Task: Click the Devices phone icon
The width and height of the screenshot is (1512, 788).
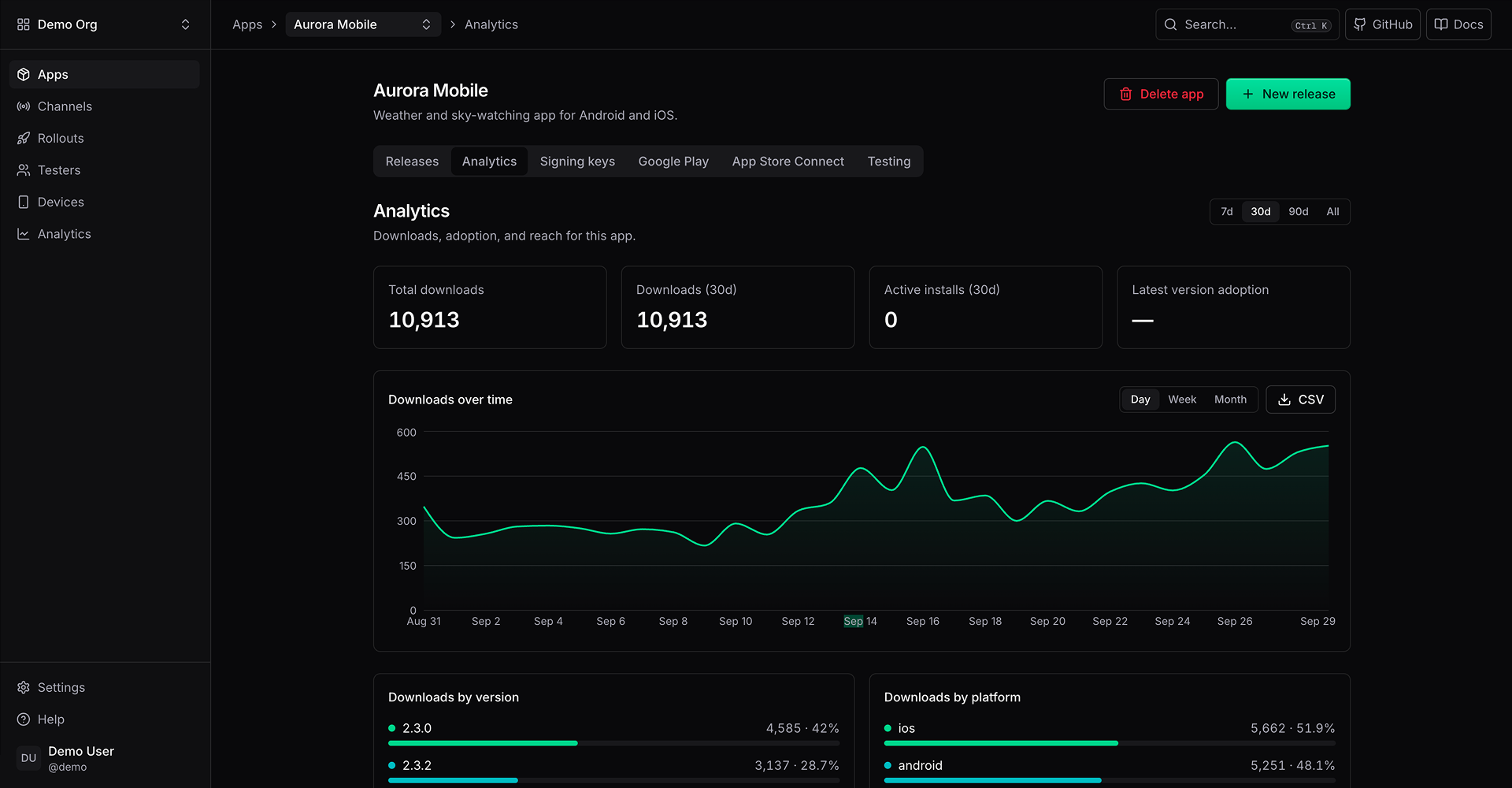Action: (24, 203)
